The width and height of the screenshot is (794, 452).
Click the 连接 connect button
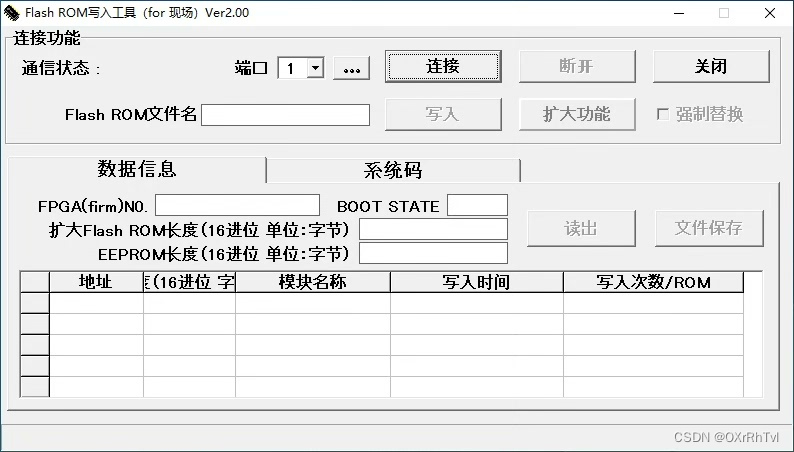(443, 66)
